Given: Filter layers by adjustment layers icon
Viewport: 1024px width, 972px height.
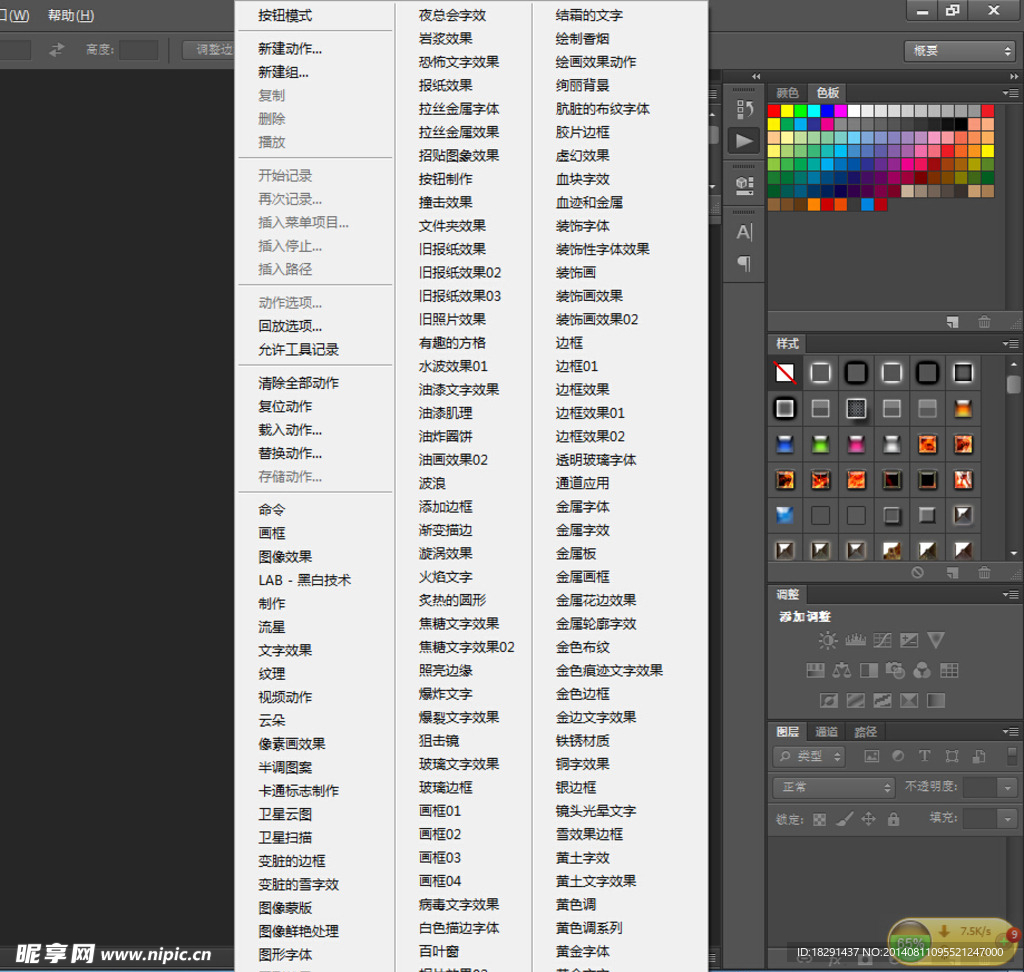Looking at the screenshot, I should tap(898, 756).
